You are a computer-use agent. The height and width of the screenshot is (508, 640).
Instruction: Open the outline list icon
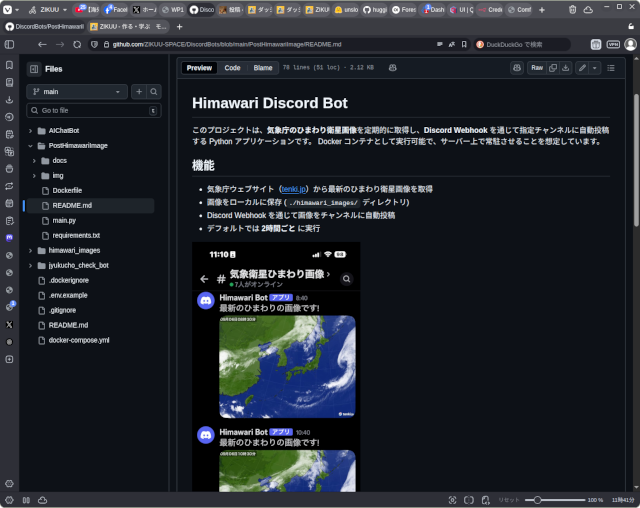611,68
